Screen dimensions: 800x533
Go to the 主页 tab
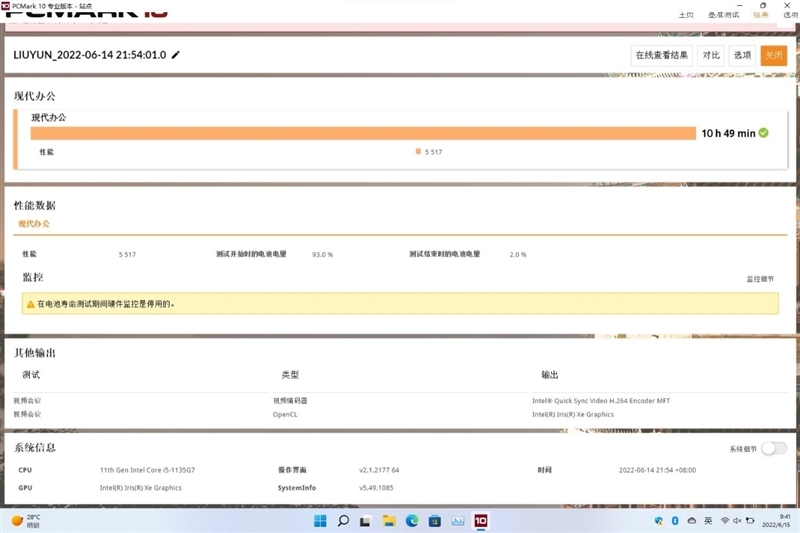[x=686, y=15]
